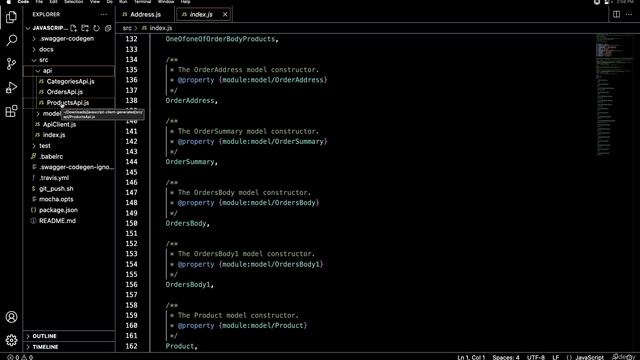
Task: Place cursor on OrderSummary, code line
Action: 191,162
